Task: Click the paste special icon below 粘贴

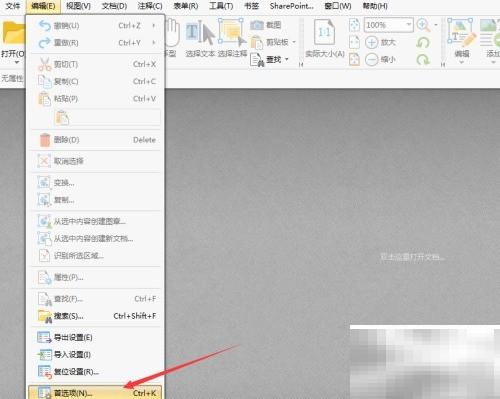Action: pos(62,118)
